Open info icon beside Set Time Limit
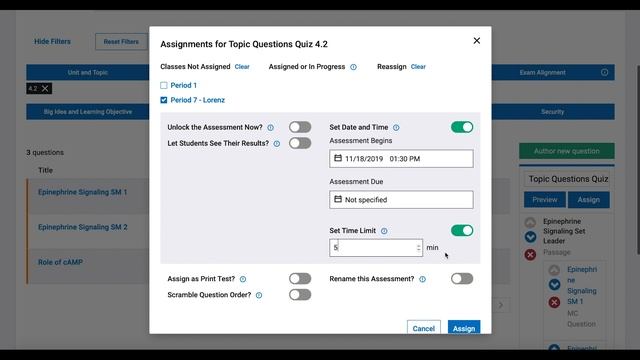The image size is (640, 360). coord(384,231)
